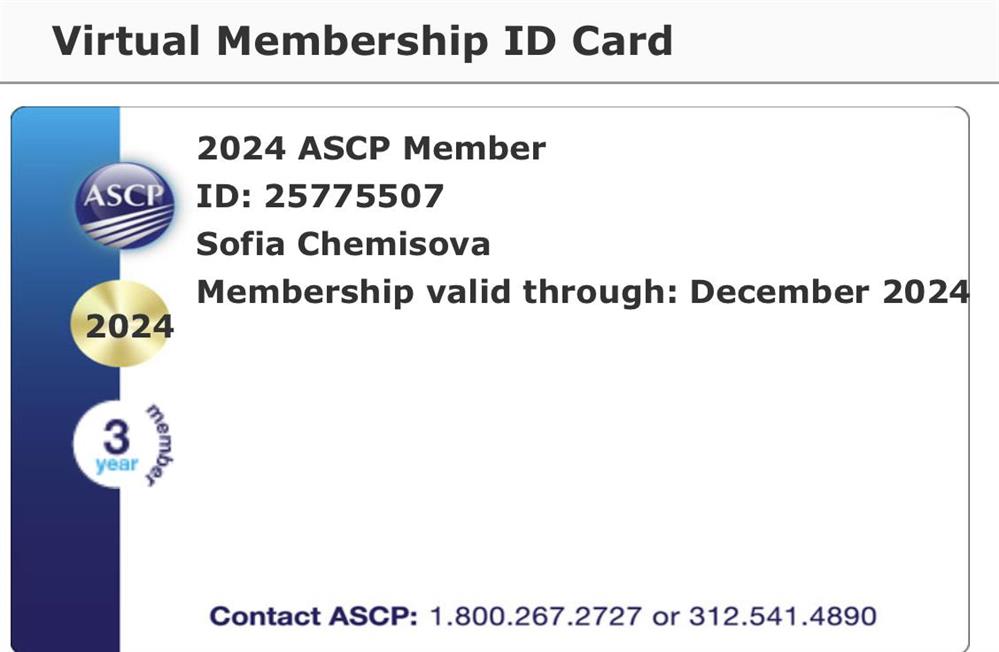
Task: Click the Membership valid through label
Action: pos(437,292)
